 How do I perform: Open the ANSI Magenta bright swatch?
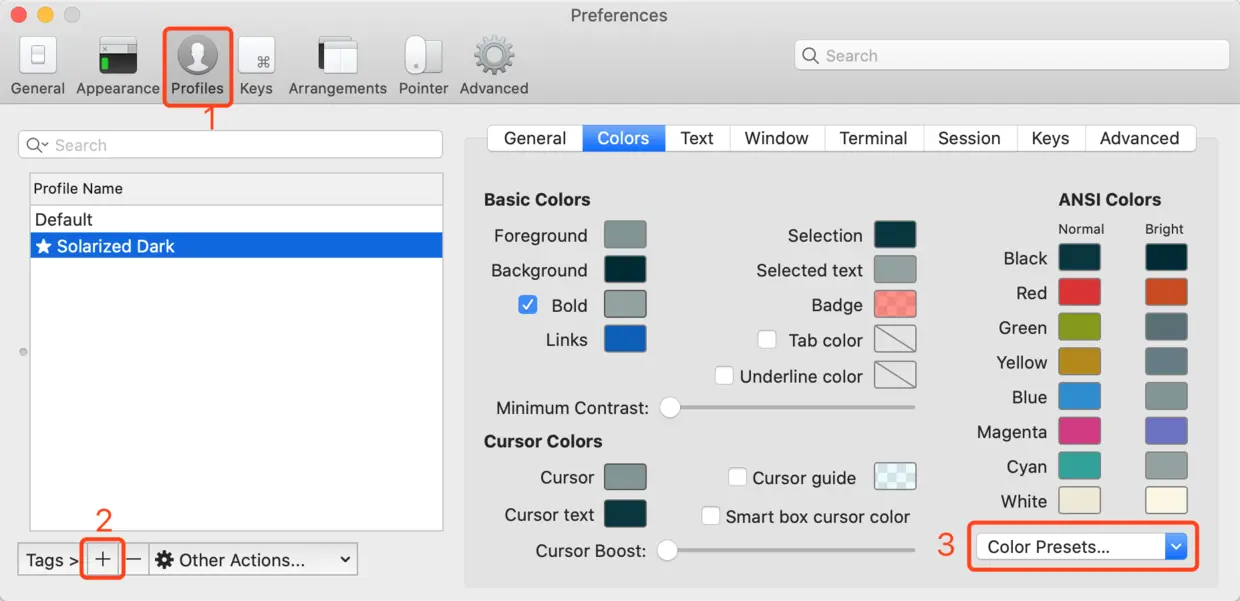pyautogui.click(x=1166, y=431)
